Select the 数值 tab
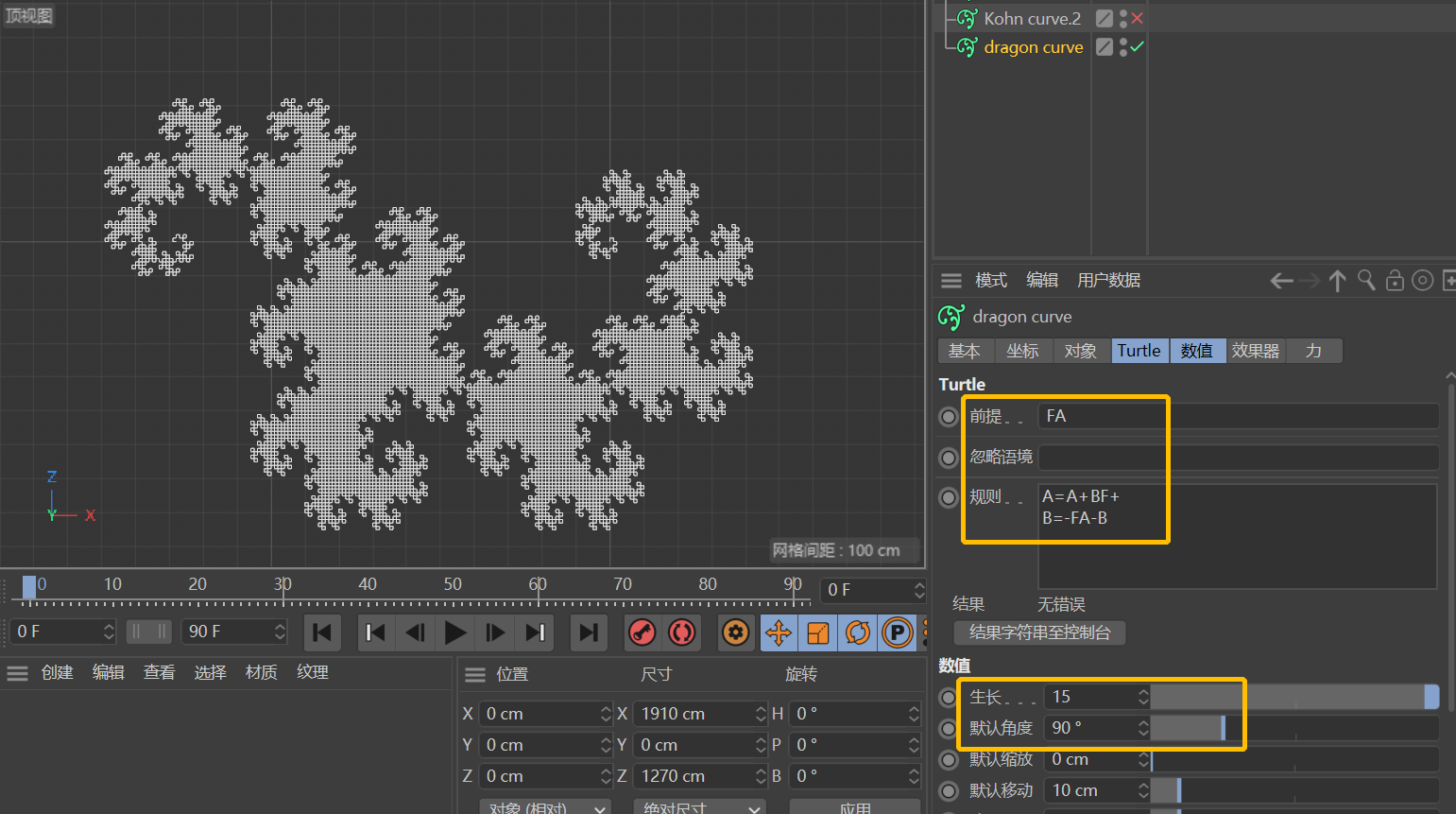 pos(1197,351)
